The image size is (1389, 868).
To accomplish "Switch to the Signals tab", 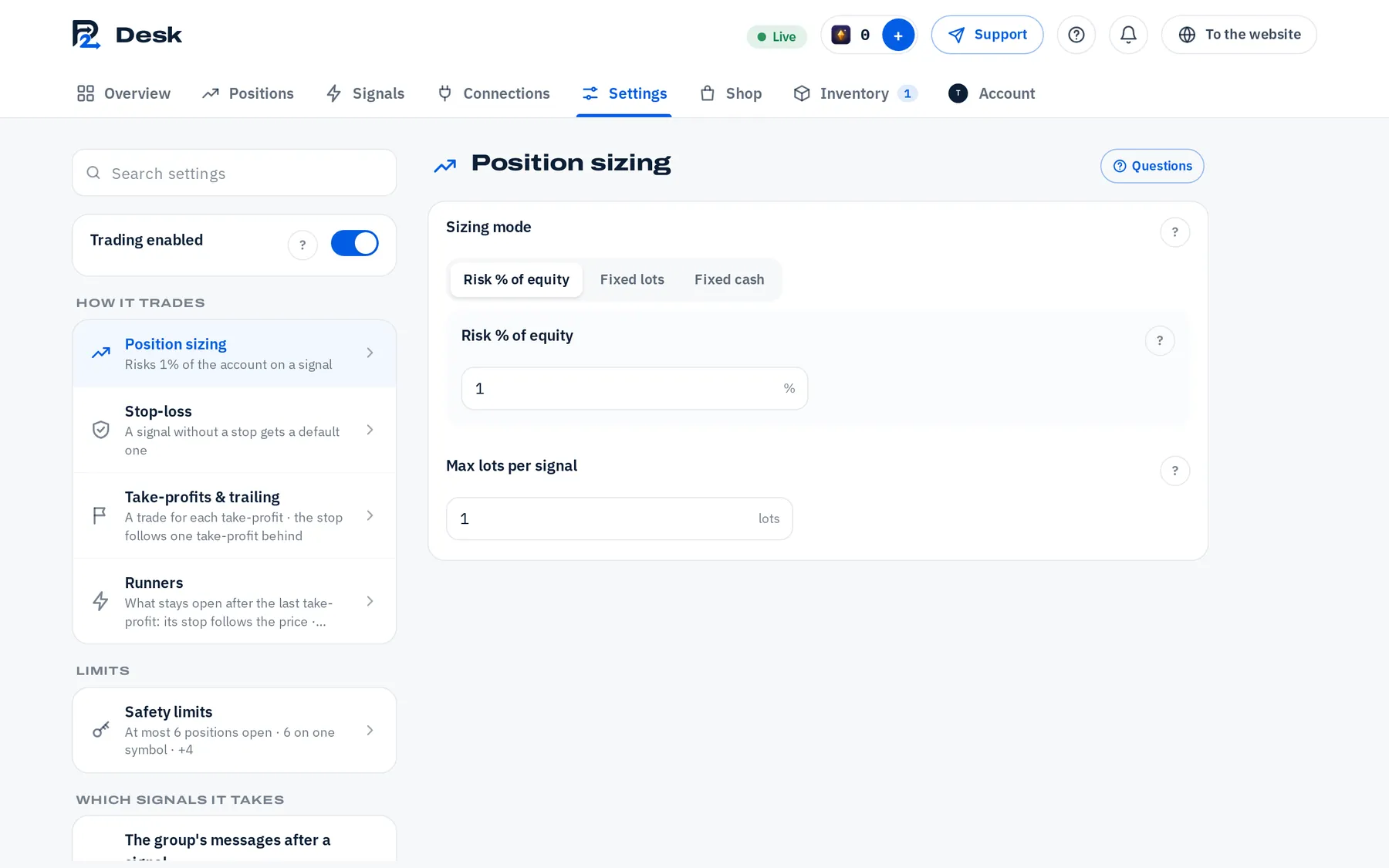I will click(x=365, y=93).
